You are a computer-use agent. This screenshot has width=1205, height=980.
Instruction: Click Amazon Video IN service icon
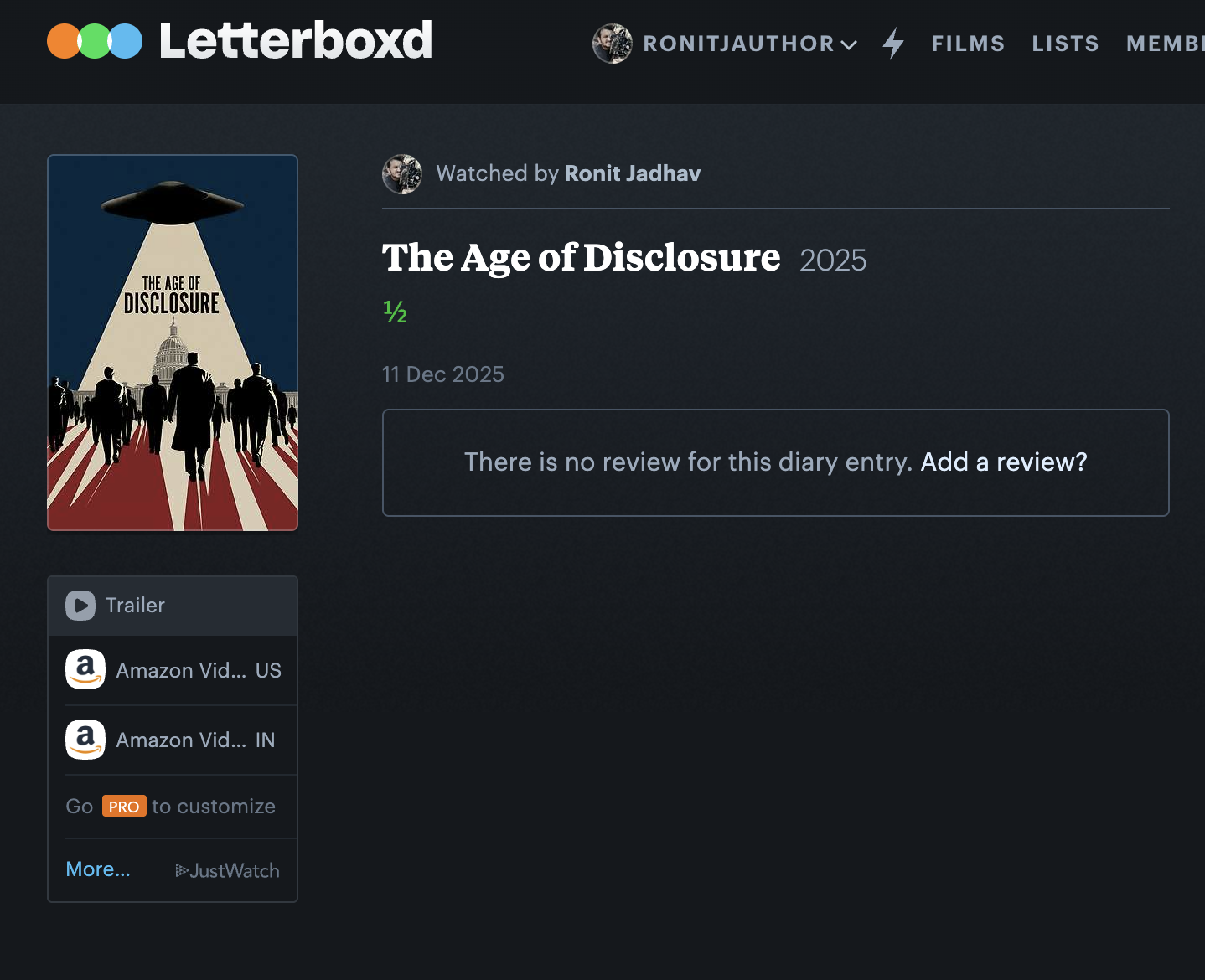click(85, 740)
